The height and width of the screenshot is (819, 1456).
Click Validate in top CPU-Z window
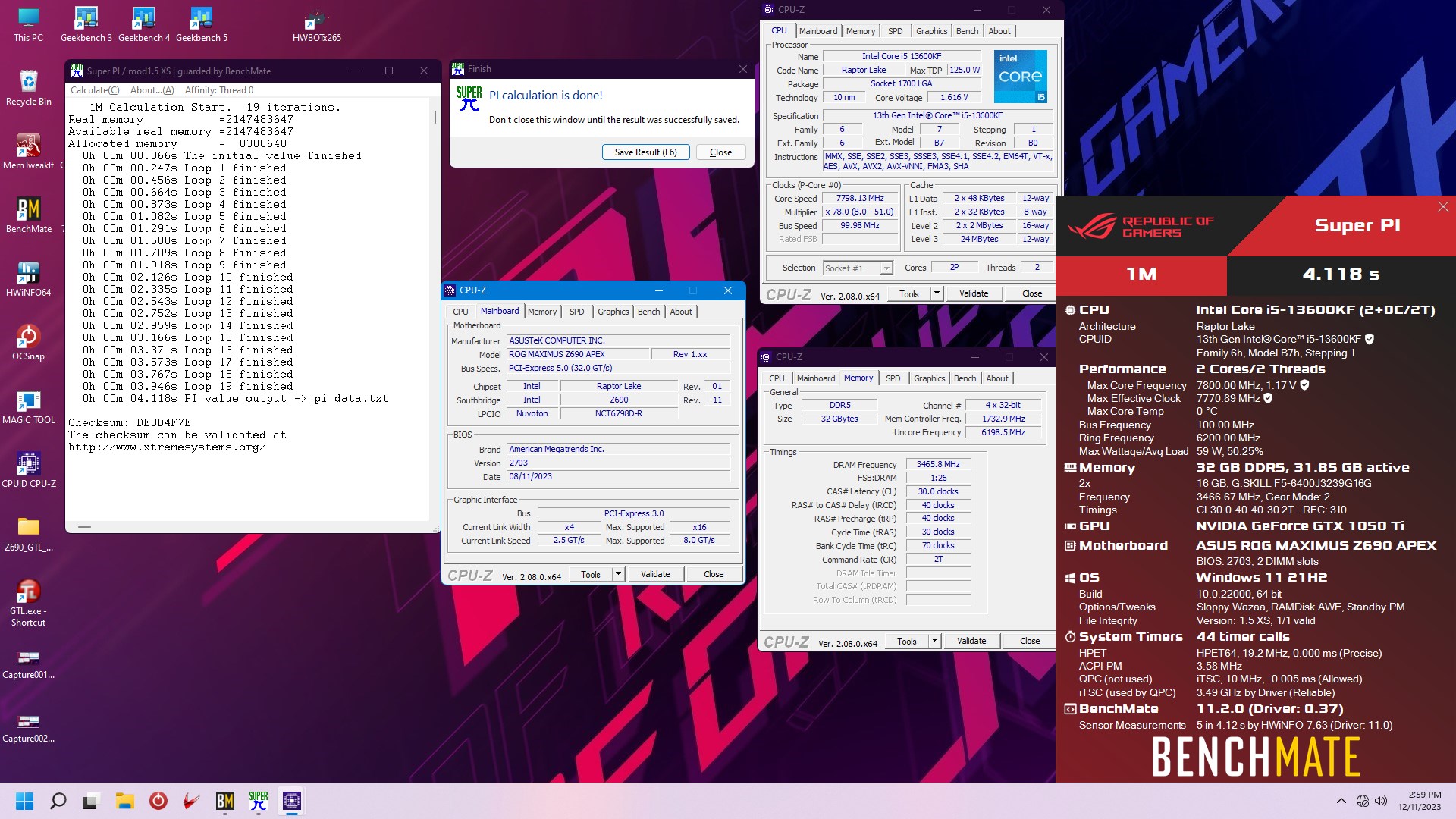(x=974, y=293)
